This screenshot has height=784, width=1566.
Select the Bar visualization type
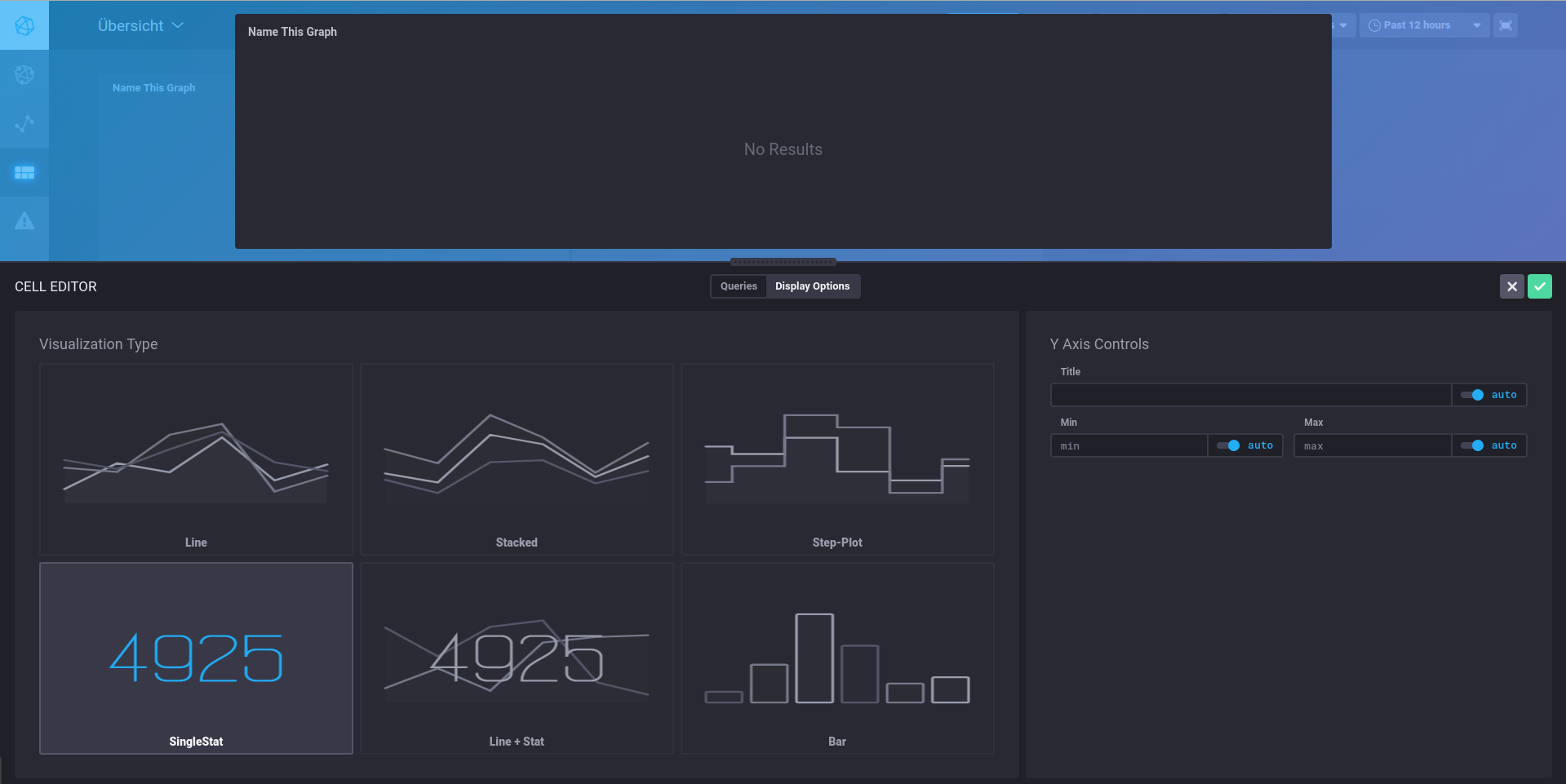[x=836, y=658]
